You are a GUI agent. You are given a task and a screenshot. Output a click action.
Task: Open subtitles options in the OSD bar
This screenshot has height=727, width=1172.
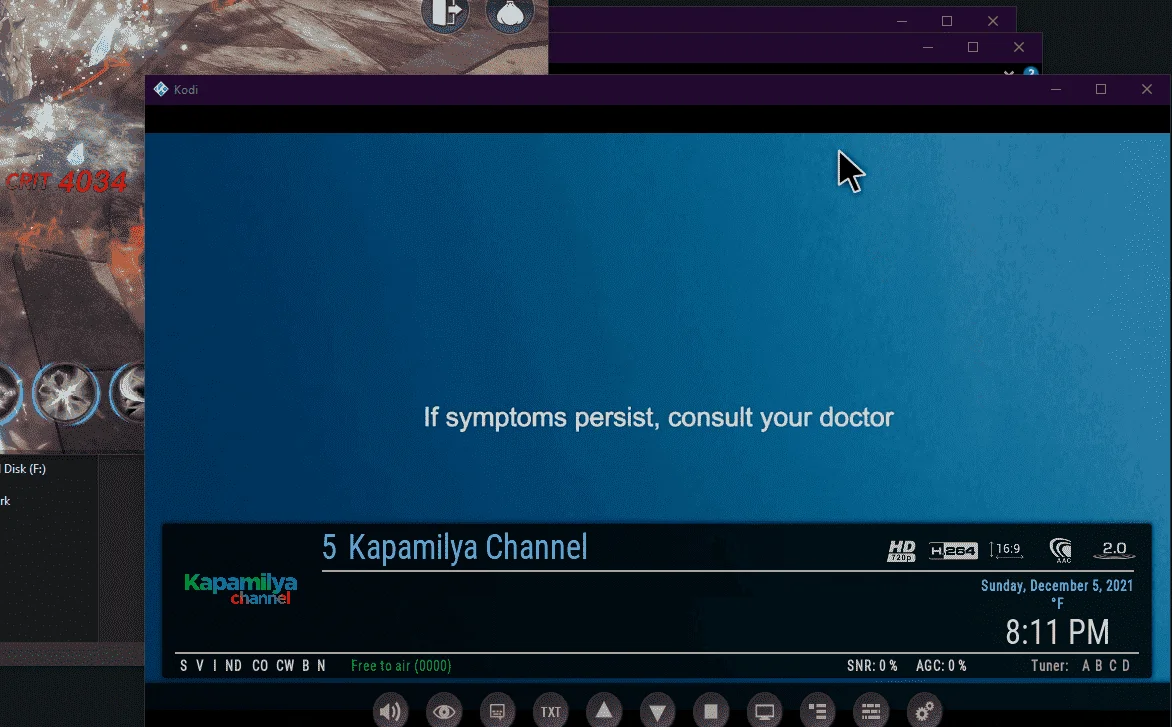point(497,711)
